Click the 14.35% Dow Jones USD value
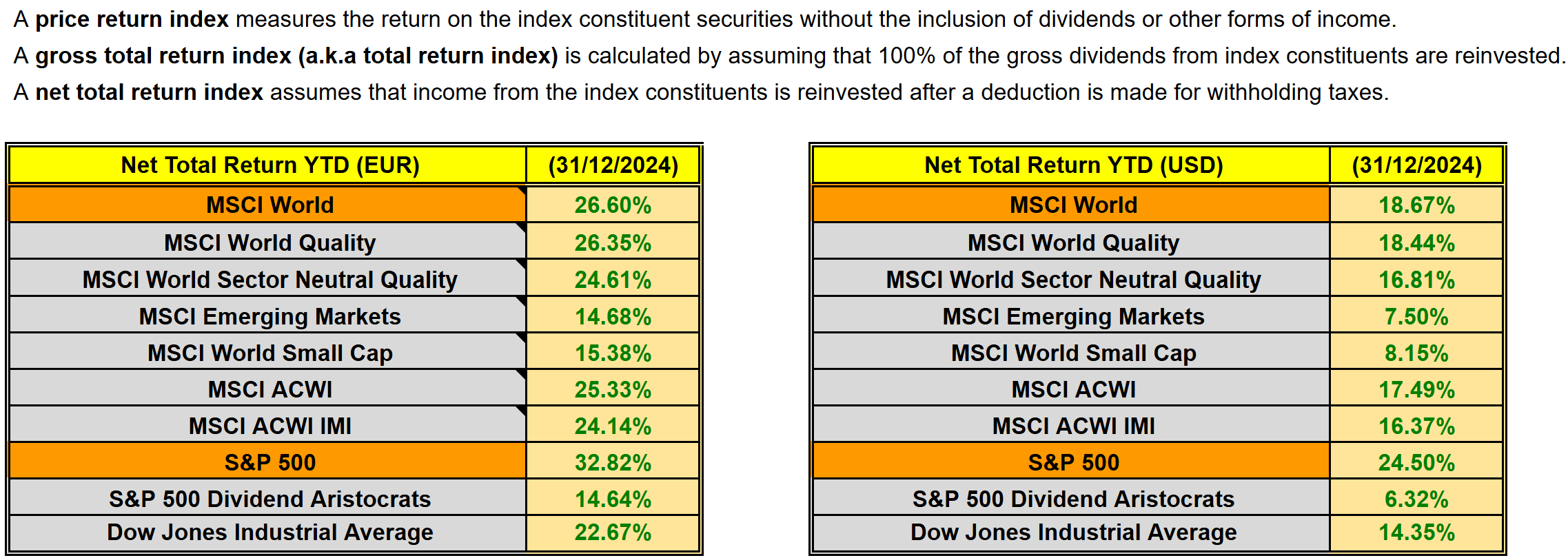Viewport: 1568px width, 558px height. pyautogui.click(x=1416, y=533)
